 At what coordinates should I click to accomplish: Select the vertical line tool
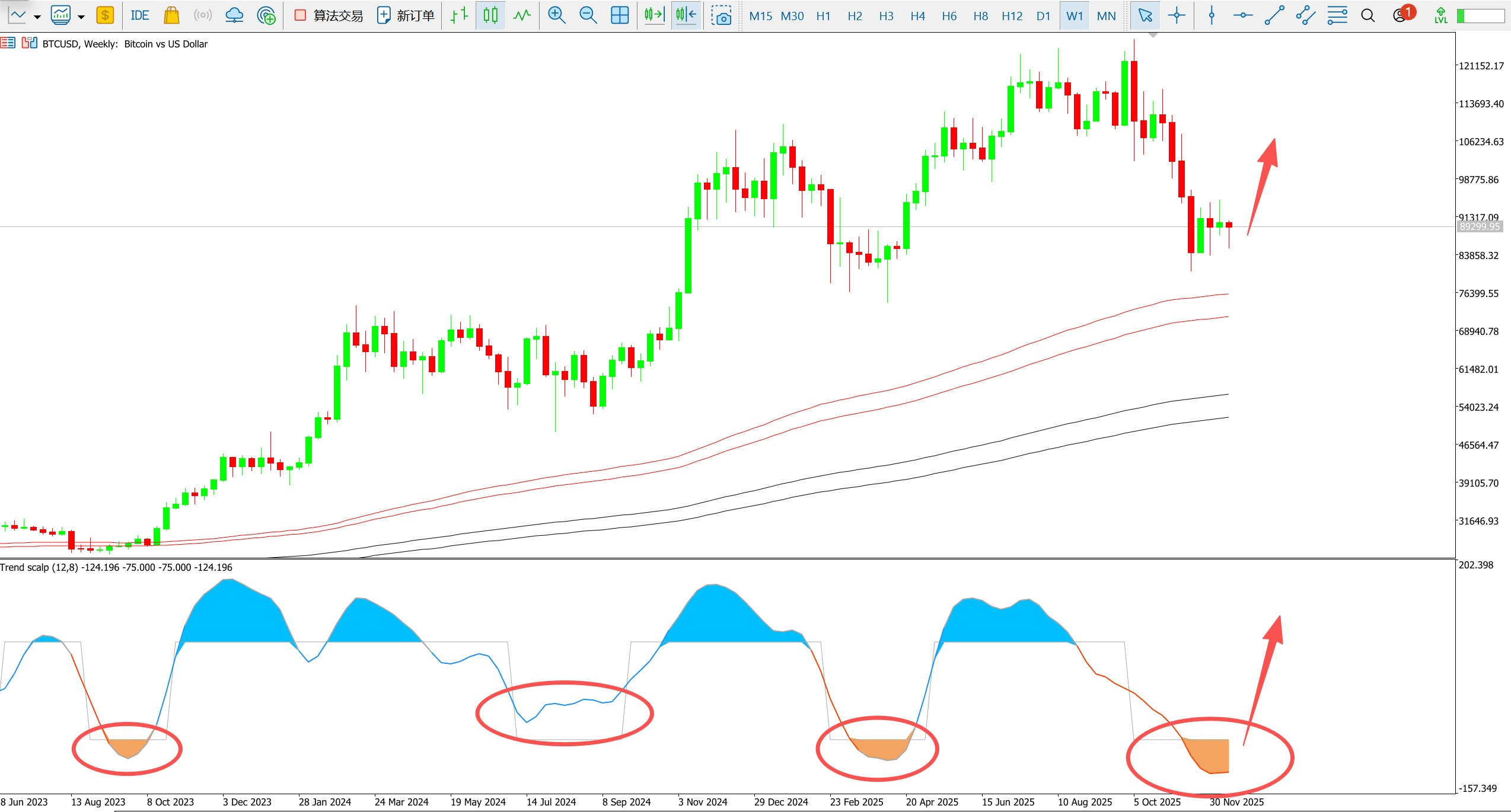1212,15
